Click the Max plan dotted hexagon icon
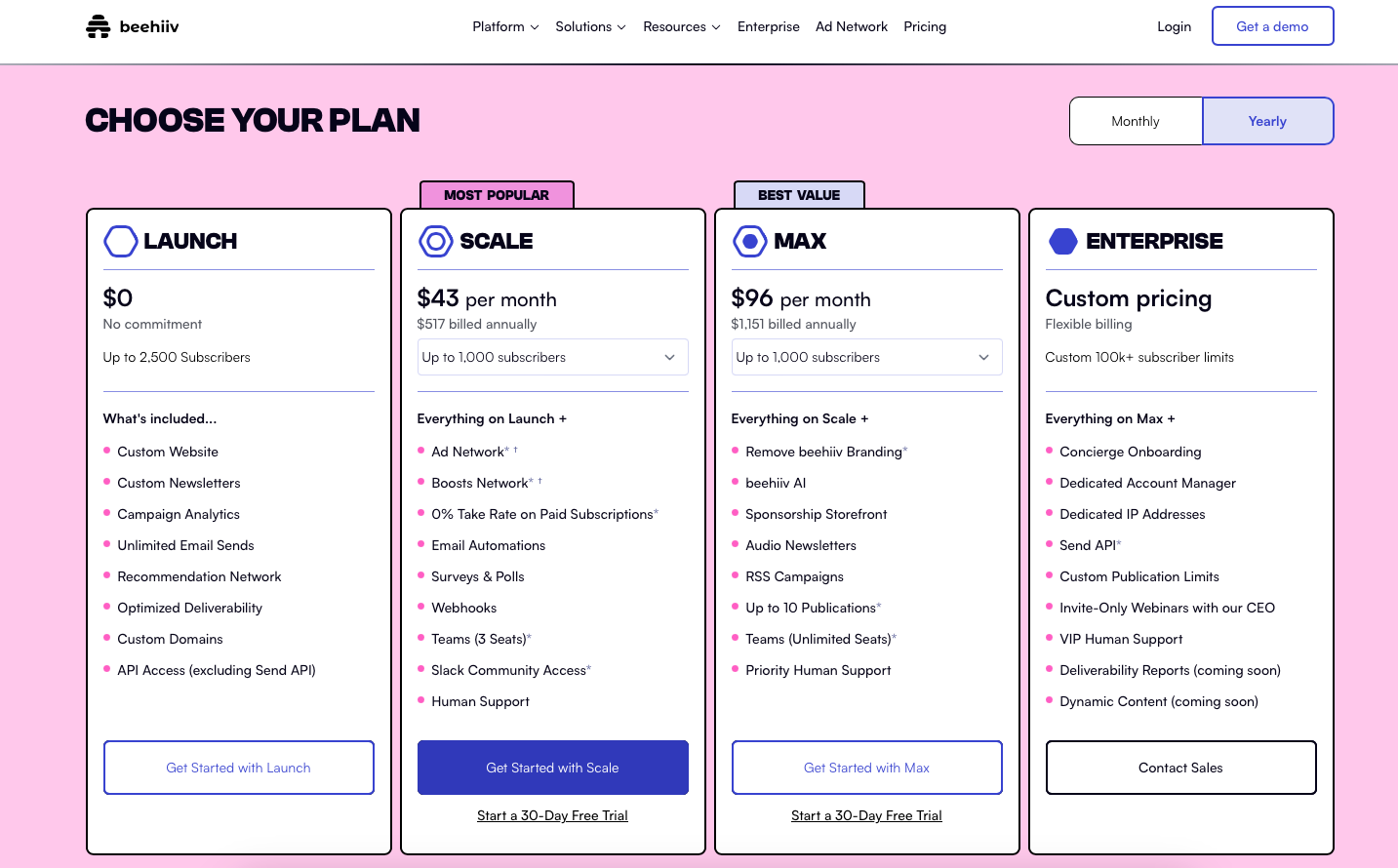 coord(749,241)
